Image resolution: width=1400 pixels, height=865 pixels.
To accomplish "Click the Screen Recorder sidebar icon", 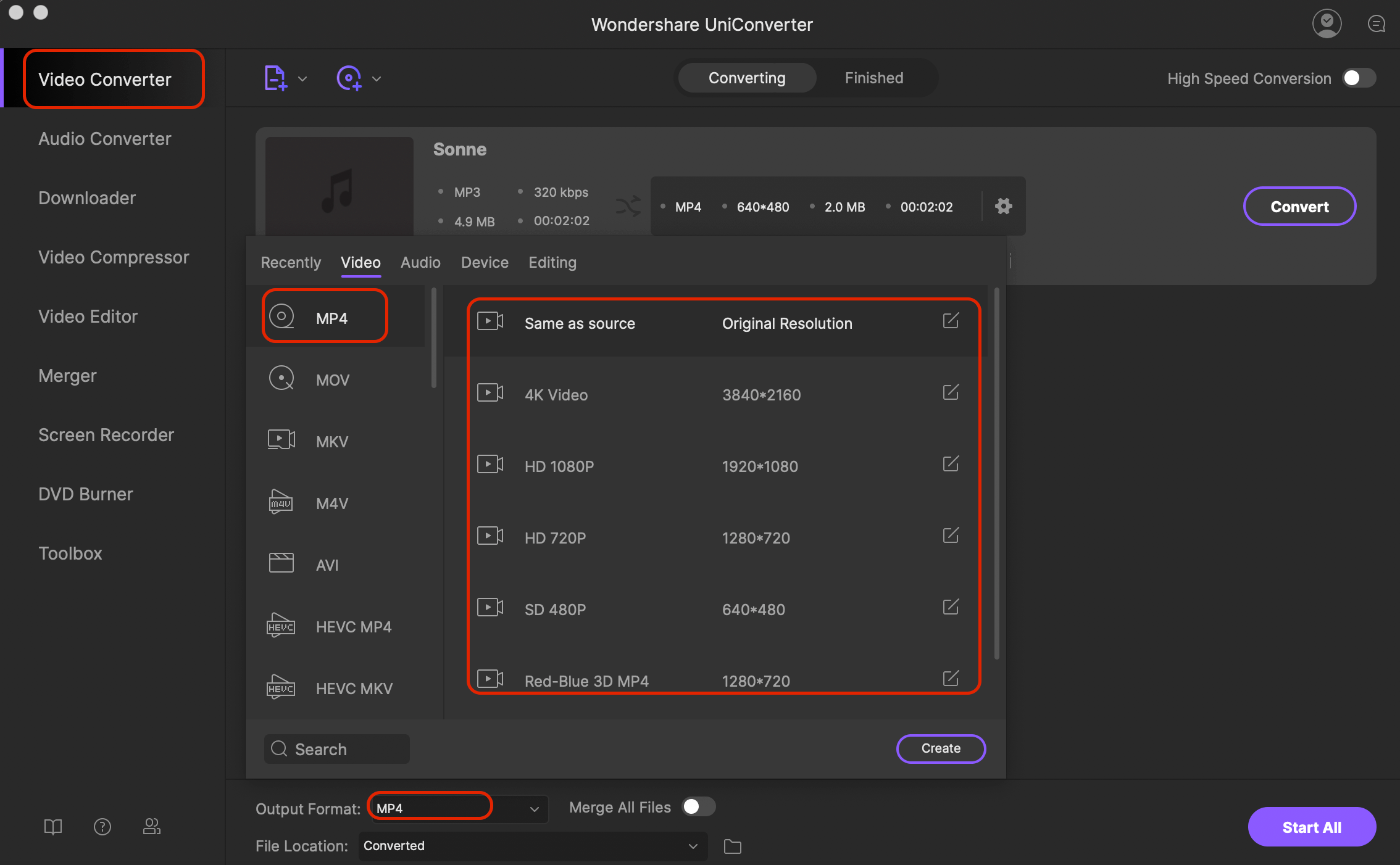I will [x=106, y=434].
